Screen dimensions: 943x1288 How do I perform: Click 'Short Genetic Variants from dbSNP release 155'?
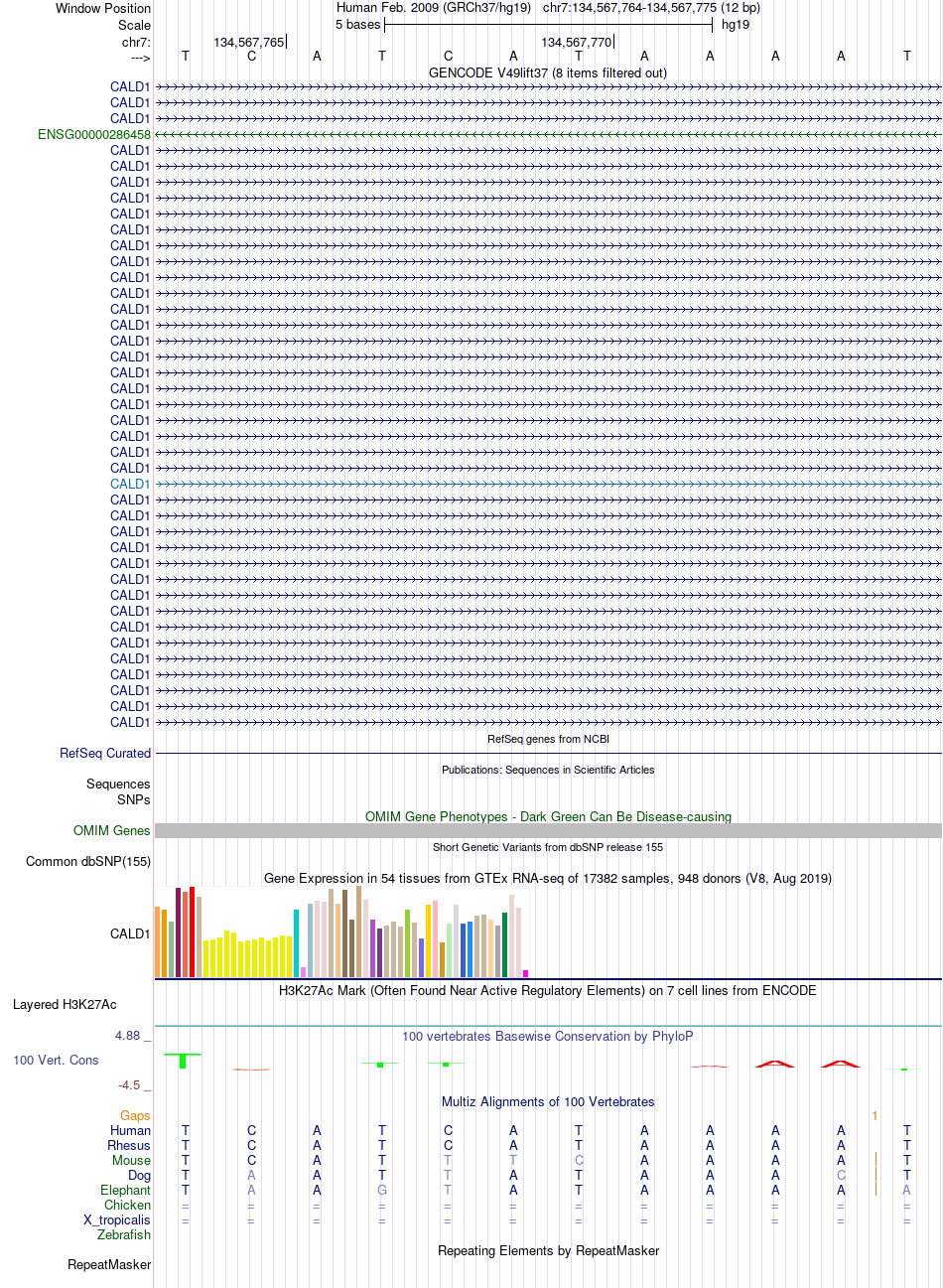pos(548,847)
